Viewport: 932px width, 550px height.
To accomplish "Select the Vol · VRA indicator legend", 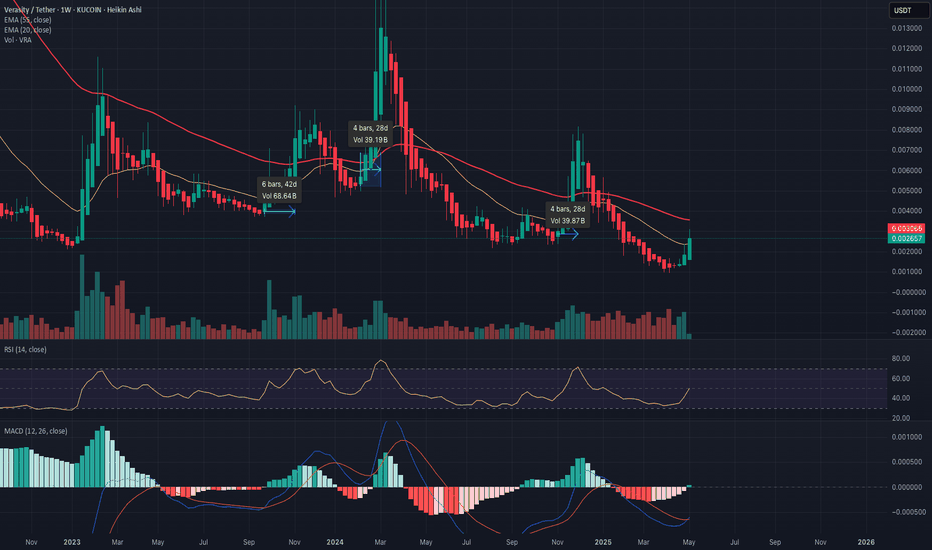I will point(18,40).
